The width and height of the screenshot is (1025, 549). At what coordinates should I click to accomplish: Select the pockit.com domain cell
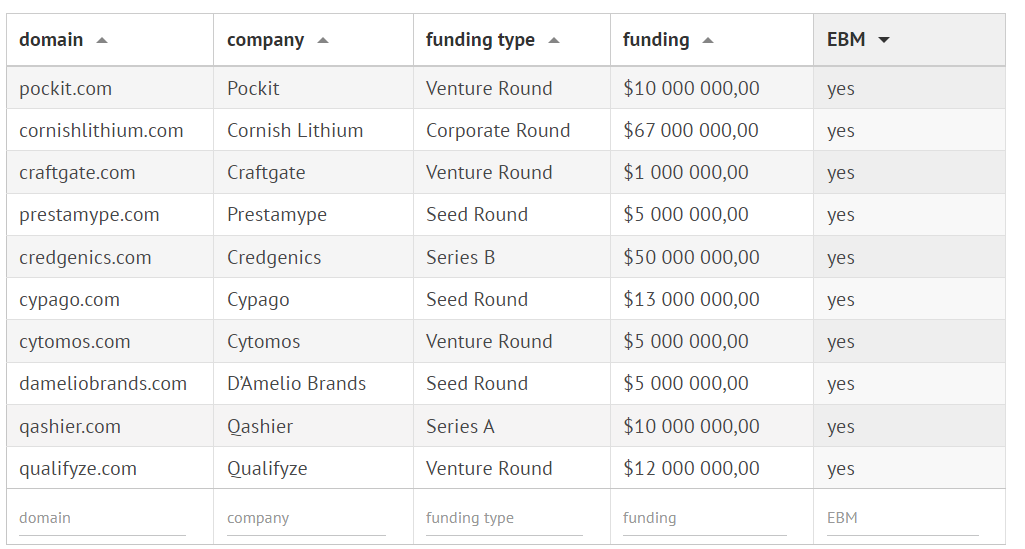(x=66, y=88)
